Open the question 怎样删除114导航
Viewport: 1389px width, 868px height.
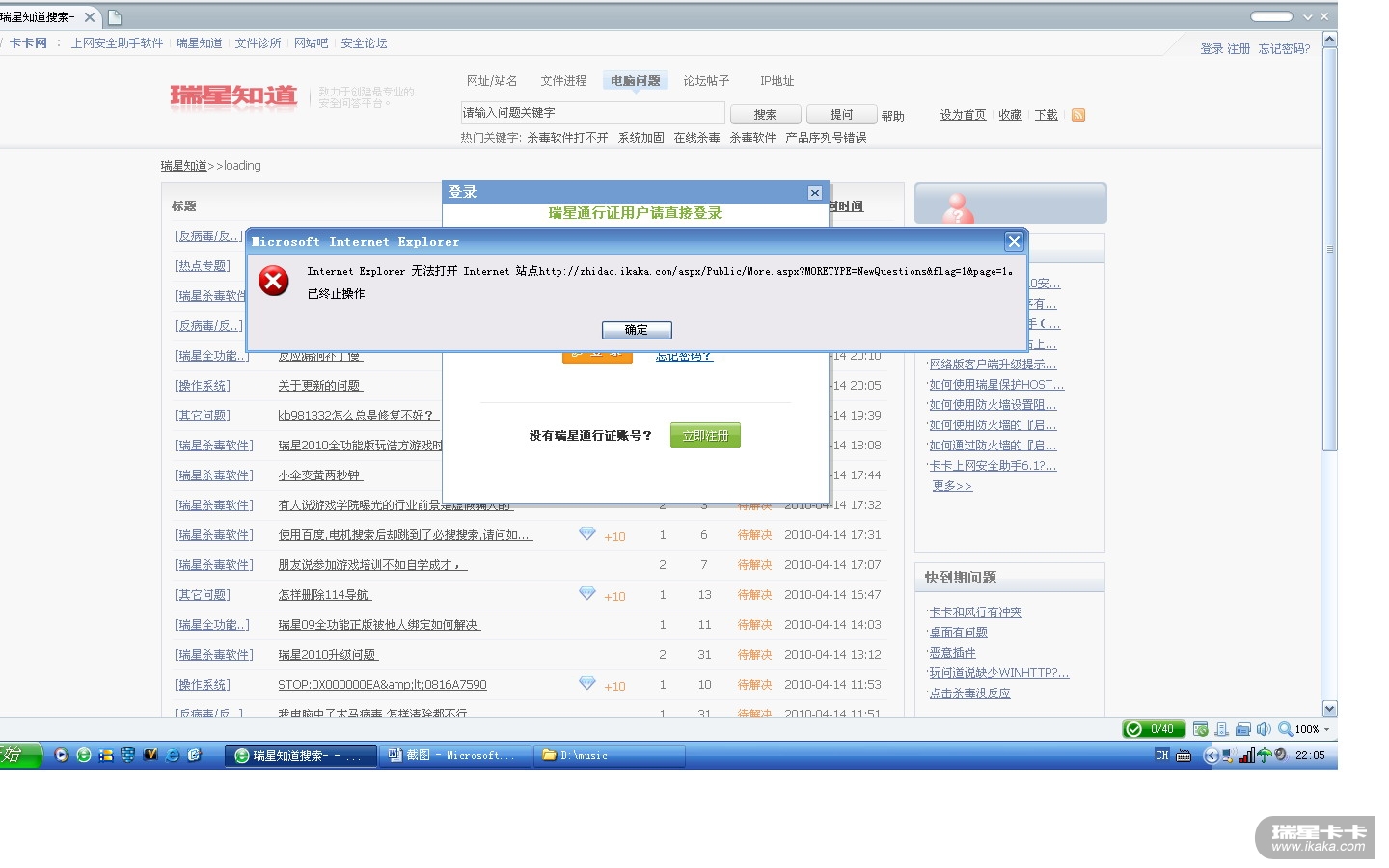click(x=324, y=595)
